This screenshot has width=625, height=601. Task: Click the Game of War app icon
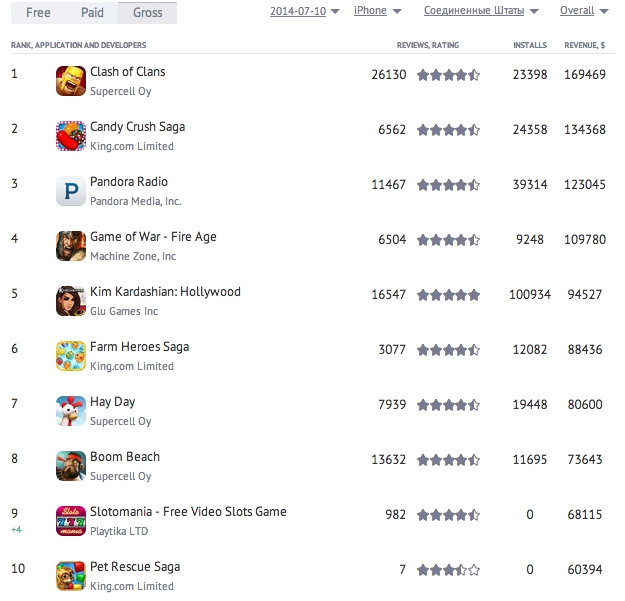pos(70,245)
